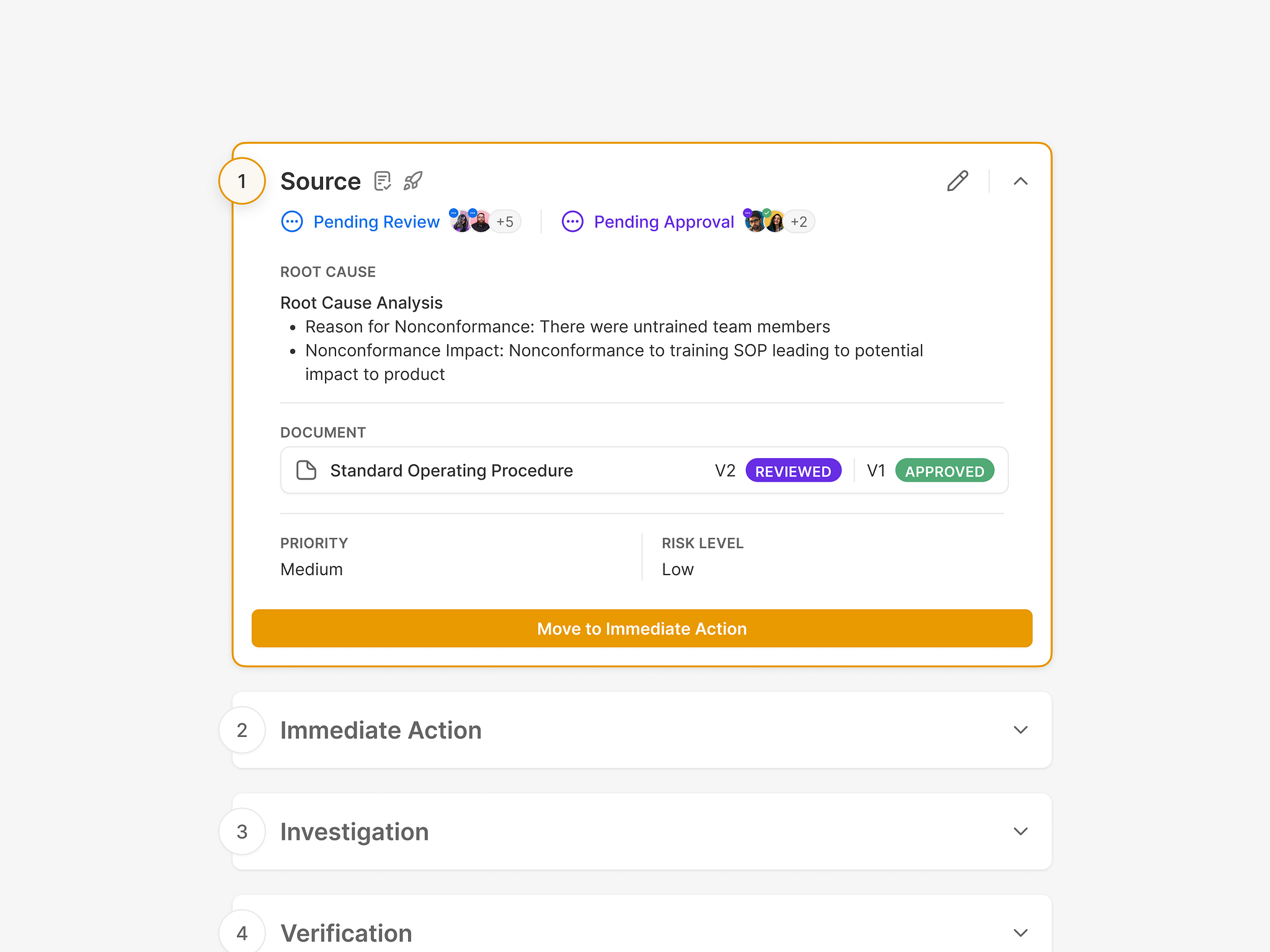Select the Pending Approval status label
Image resolution: width=1270 pixels, height=952 pixels.
click(x=664, y=221)
